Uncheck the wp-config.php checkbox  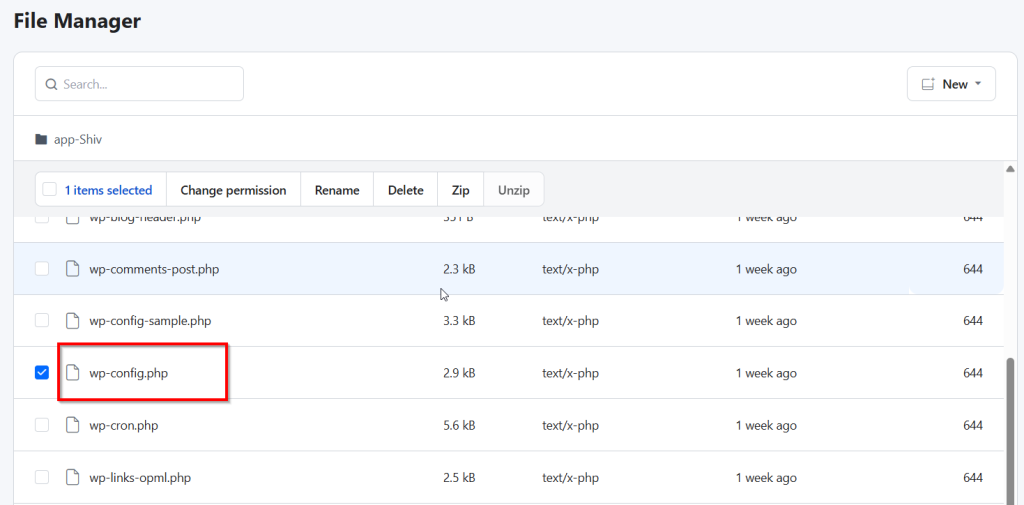(x=42, y=373)
